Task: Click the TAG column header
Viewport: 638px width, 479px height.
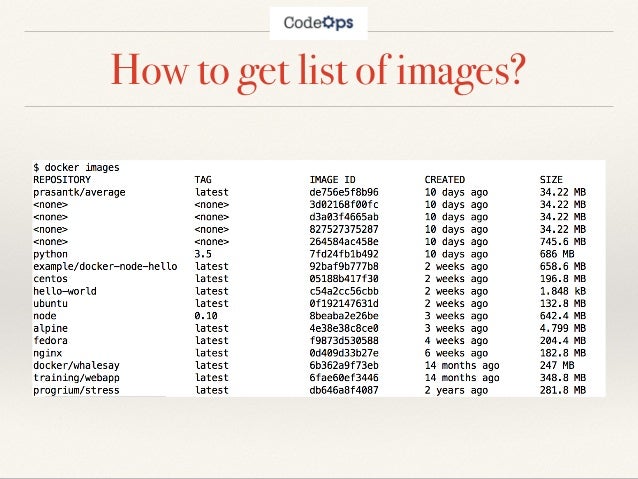Action: (203, 179)
